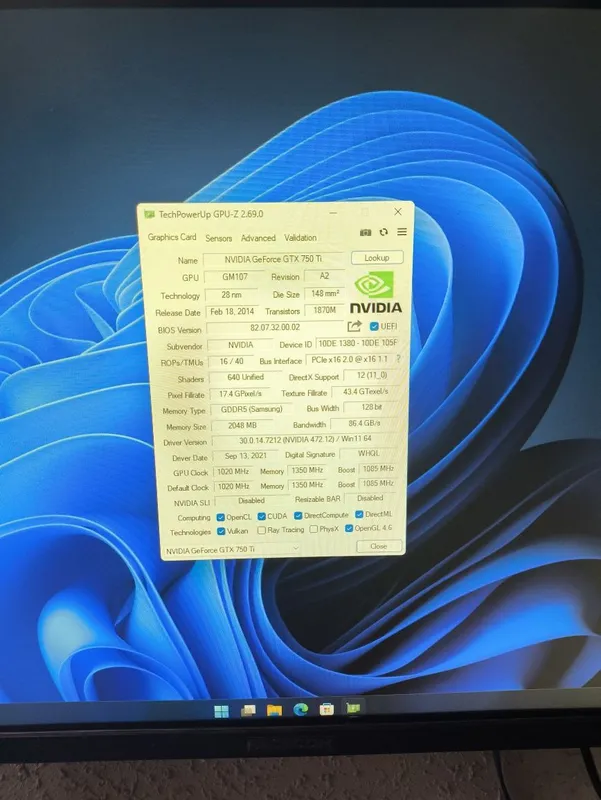Click the Driver Date Sep 13, 2021
The height and width of the screenshot is (800, 601).
[x=245, y=456]
